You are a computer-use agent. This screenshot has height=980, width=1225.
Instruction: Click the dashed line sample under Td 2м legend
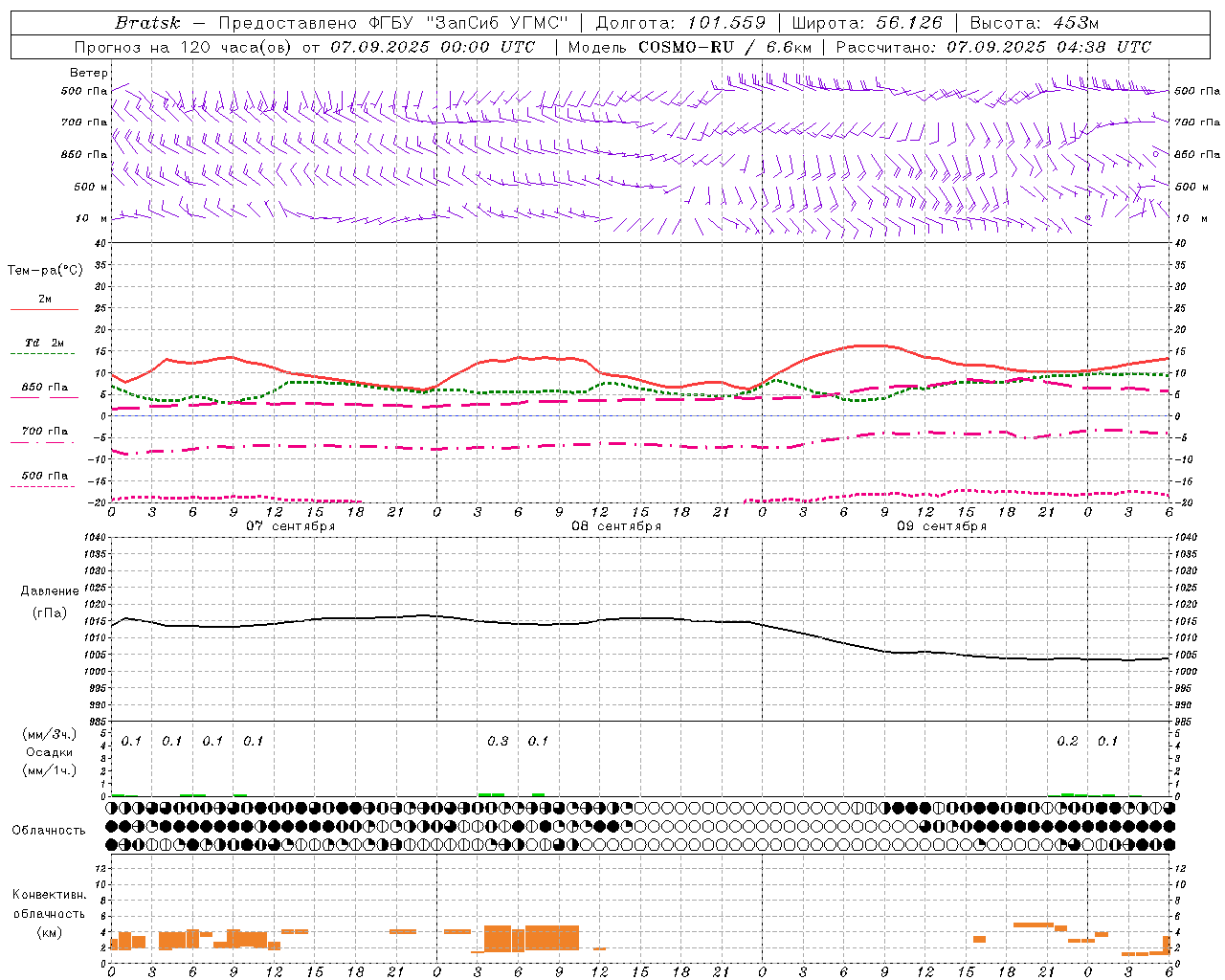[x=43, y=354]
